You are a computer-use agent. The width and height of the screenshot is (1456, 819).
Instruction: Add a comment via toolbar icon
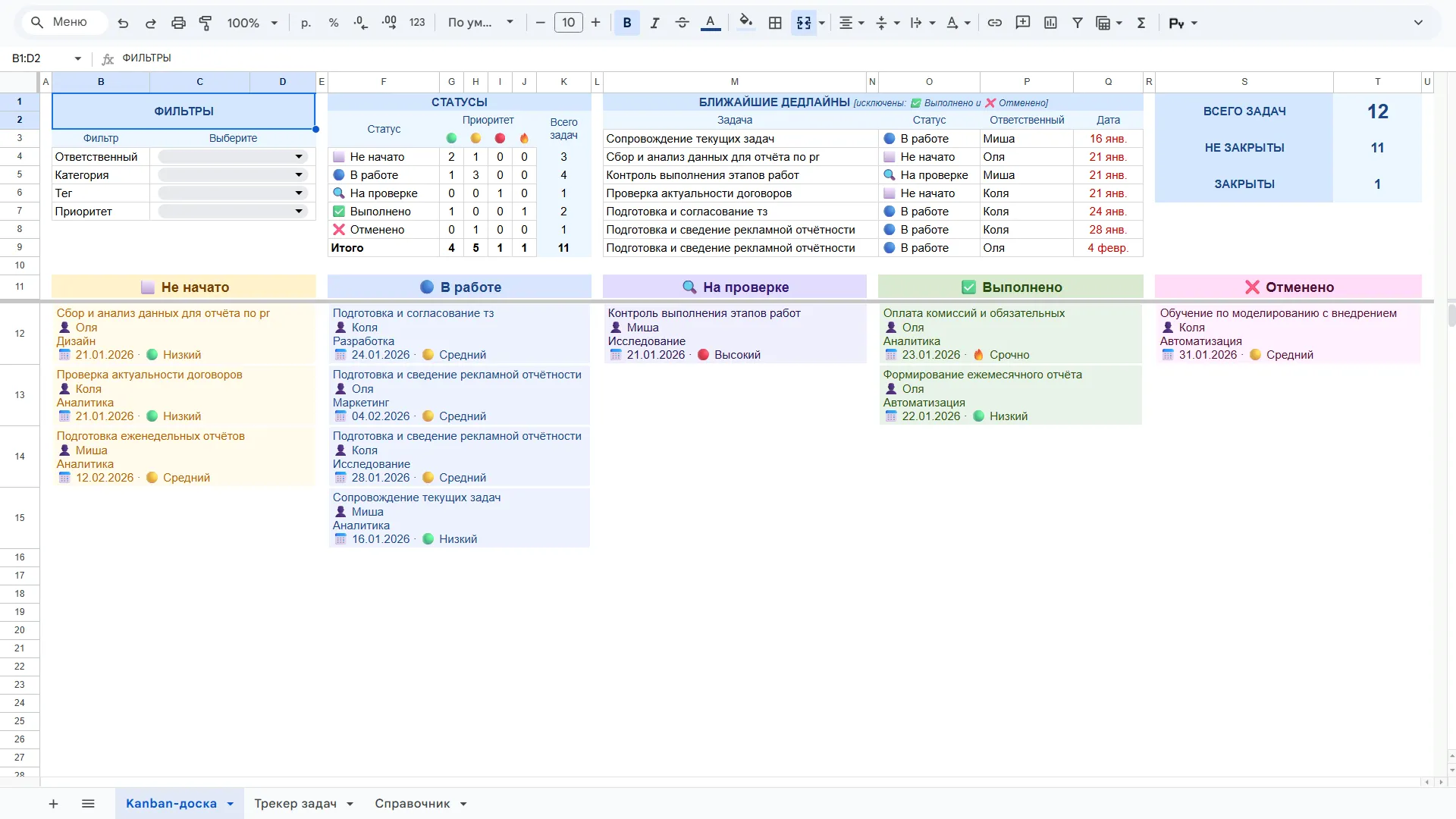pos(1023,23)
